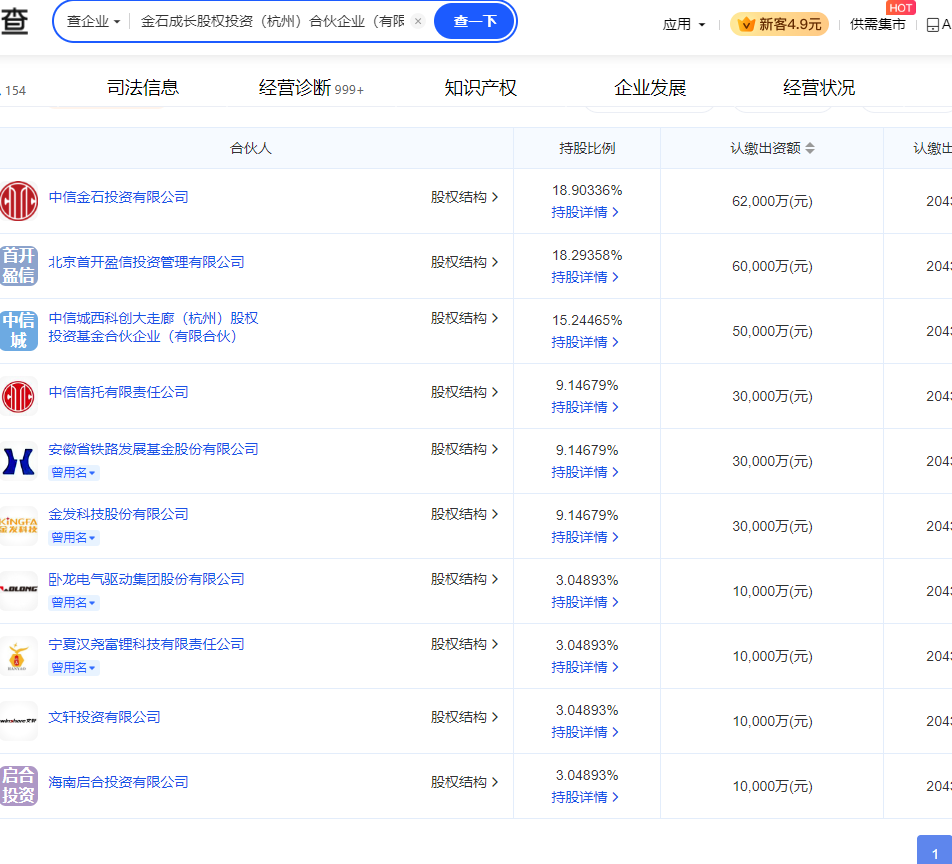
Task: Open the 中信城西科创大走廊 fund link
Action: click(154, 327)
